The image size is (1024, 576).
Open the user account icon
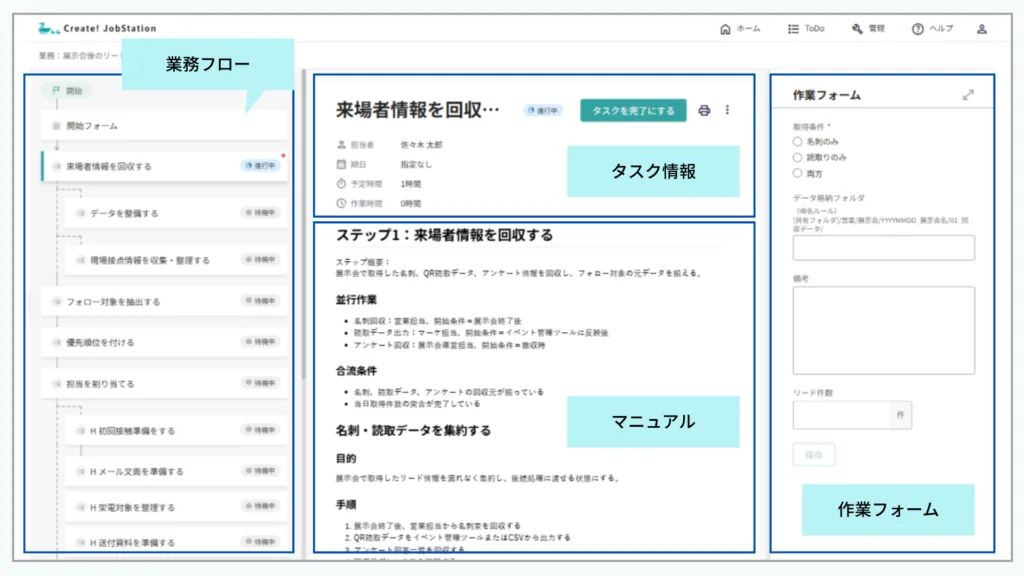982,29
